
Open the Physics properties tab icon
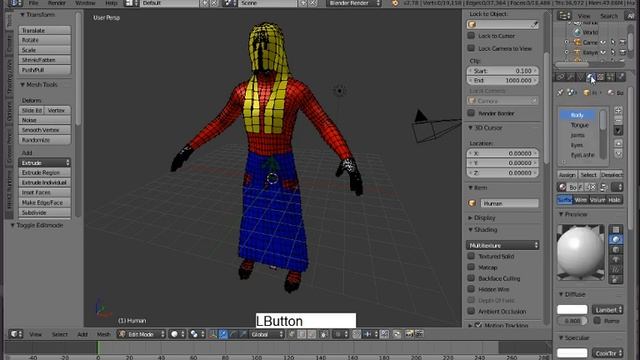[x=621, y=76]
